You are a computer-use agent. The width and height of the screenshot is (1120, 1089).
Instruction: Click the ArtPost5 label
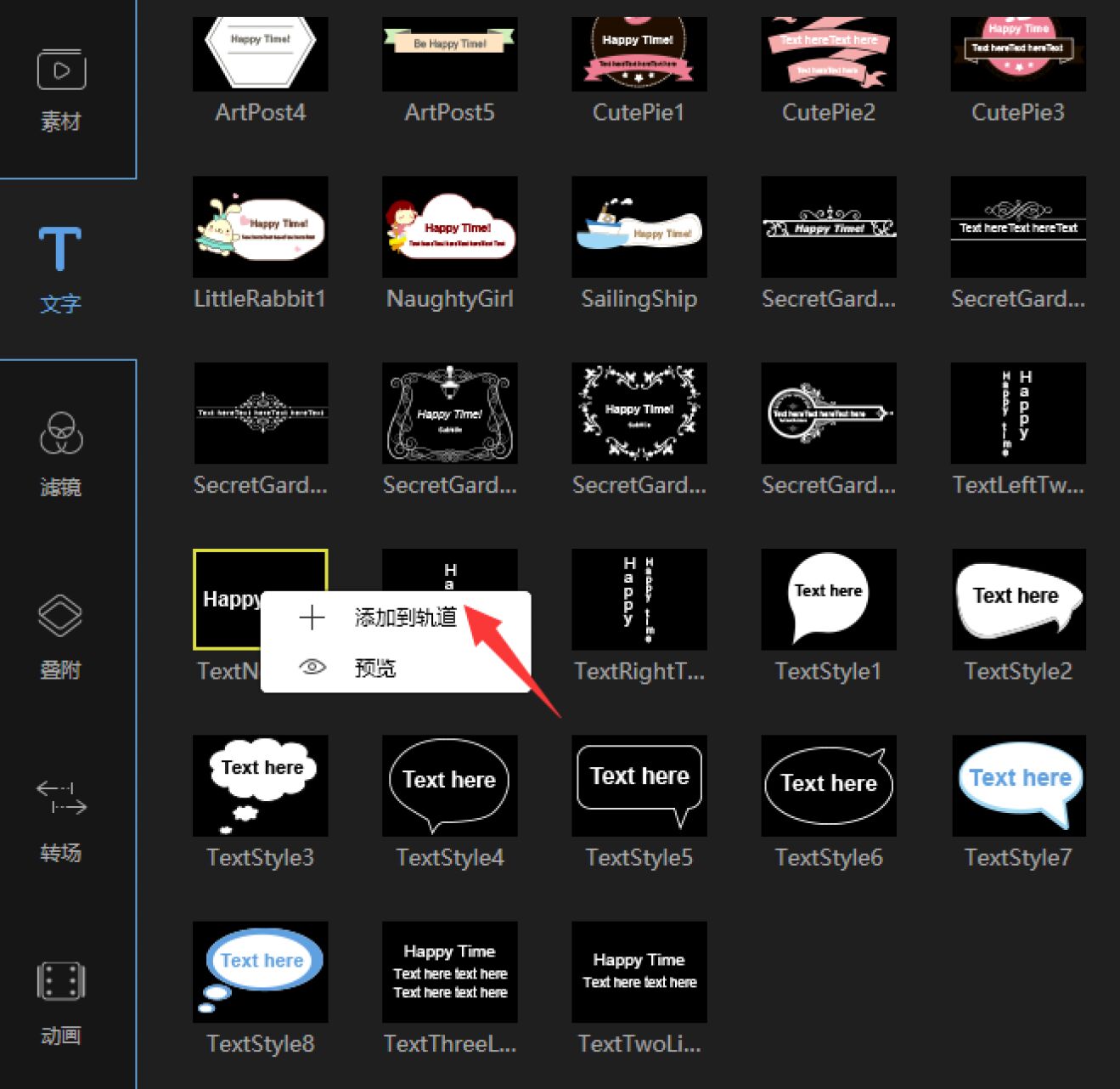[x=450, y=113]
